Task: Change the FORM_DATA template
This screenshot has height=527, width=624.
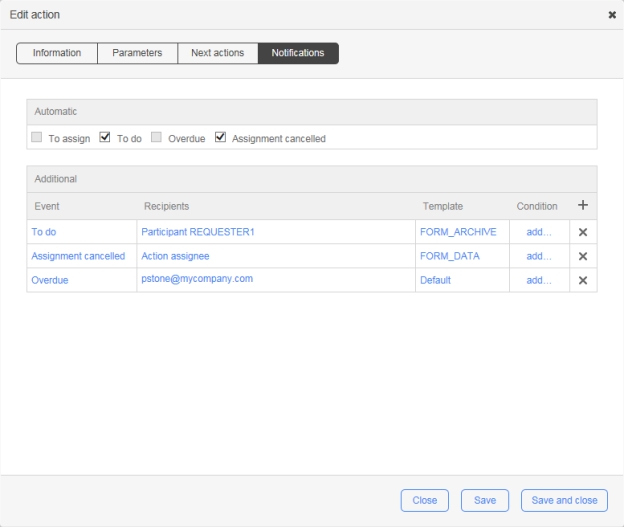Action: 449,256
